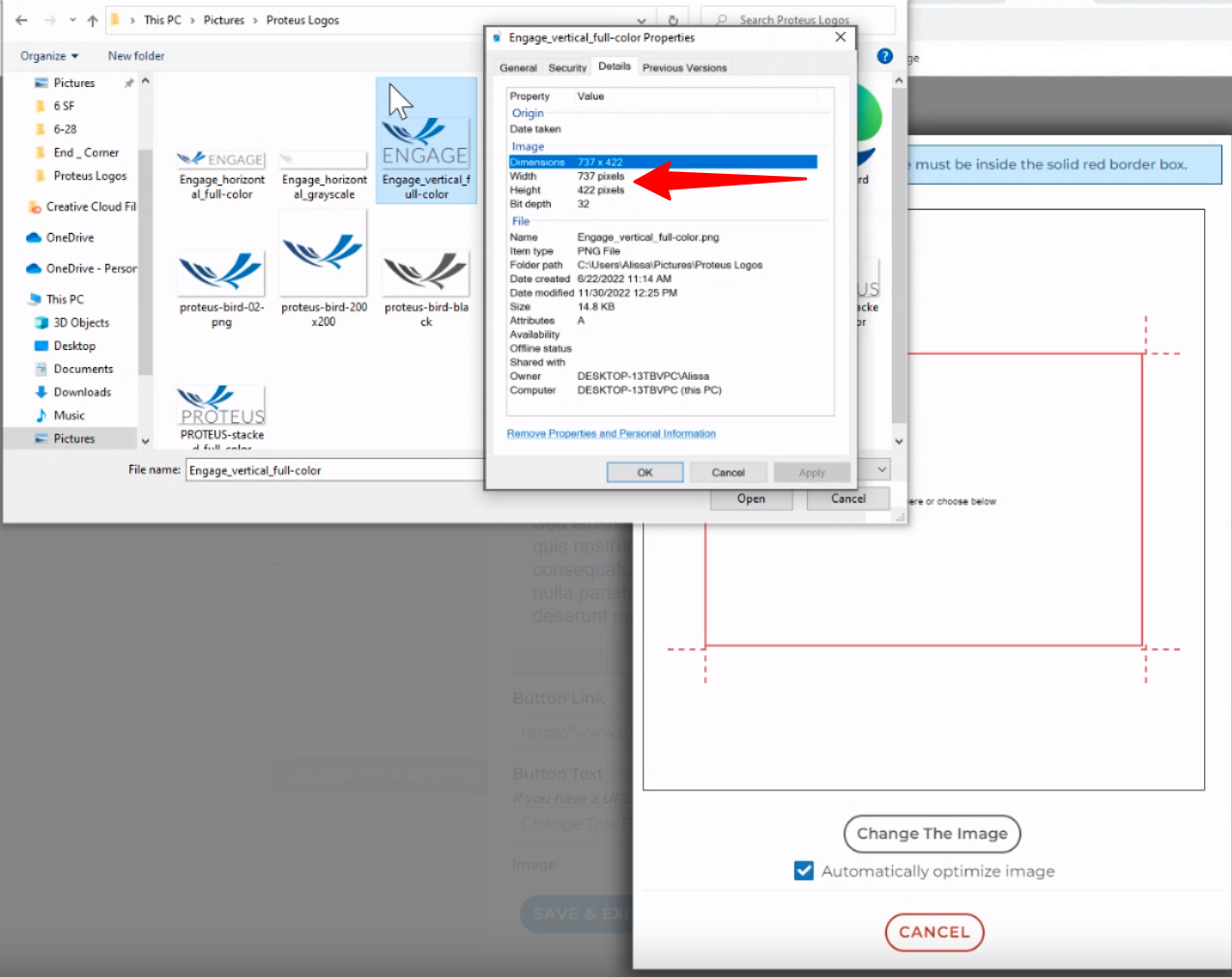This screenshot has height=977, width=1232.
Task: Switch to the General tab in Properties
Action: (x=518, y=68)
